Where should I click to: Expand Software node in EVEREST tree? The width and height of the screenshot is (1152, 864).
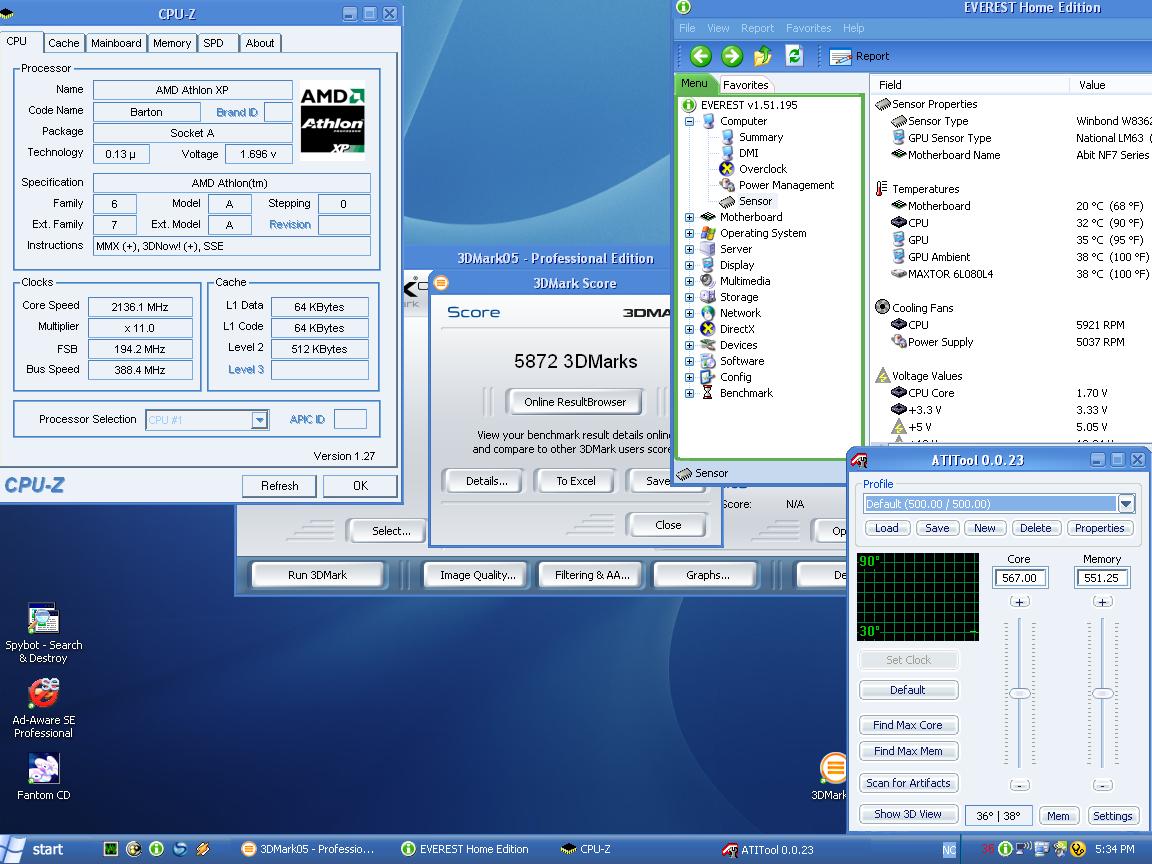click(689, 361)
